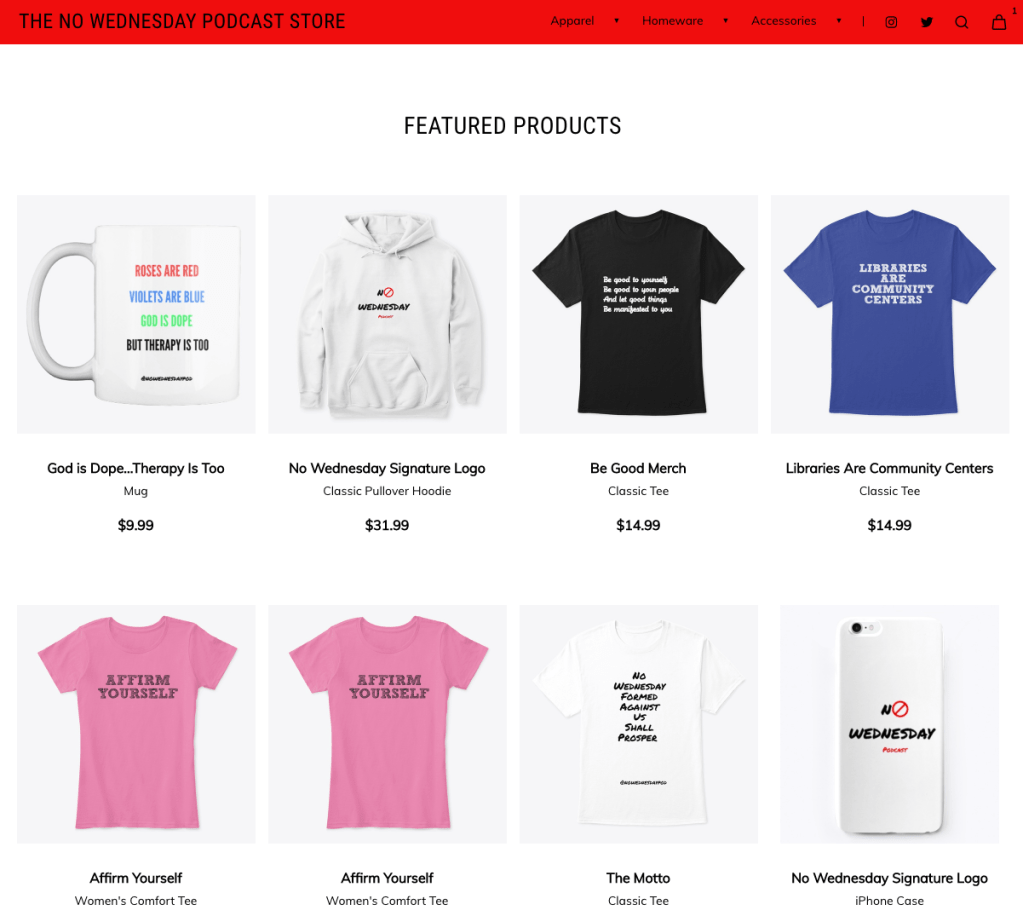
Task: Open the Twitter bird icon
Action: [x=926, y=22]
